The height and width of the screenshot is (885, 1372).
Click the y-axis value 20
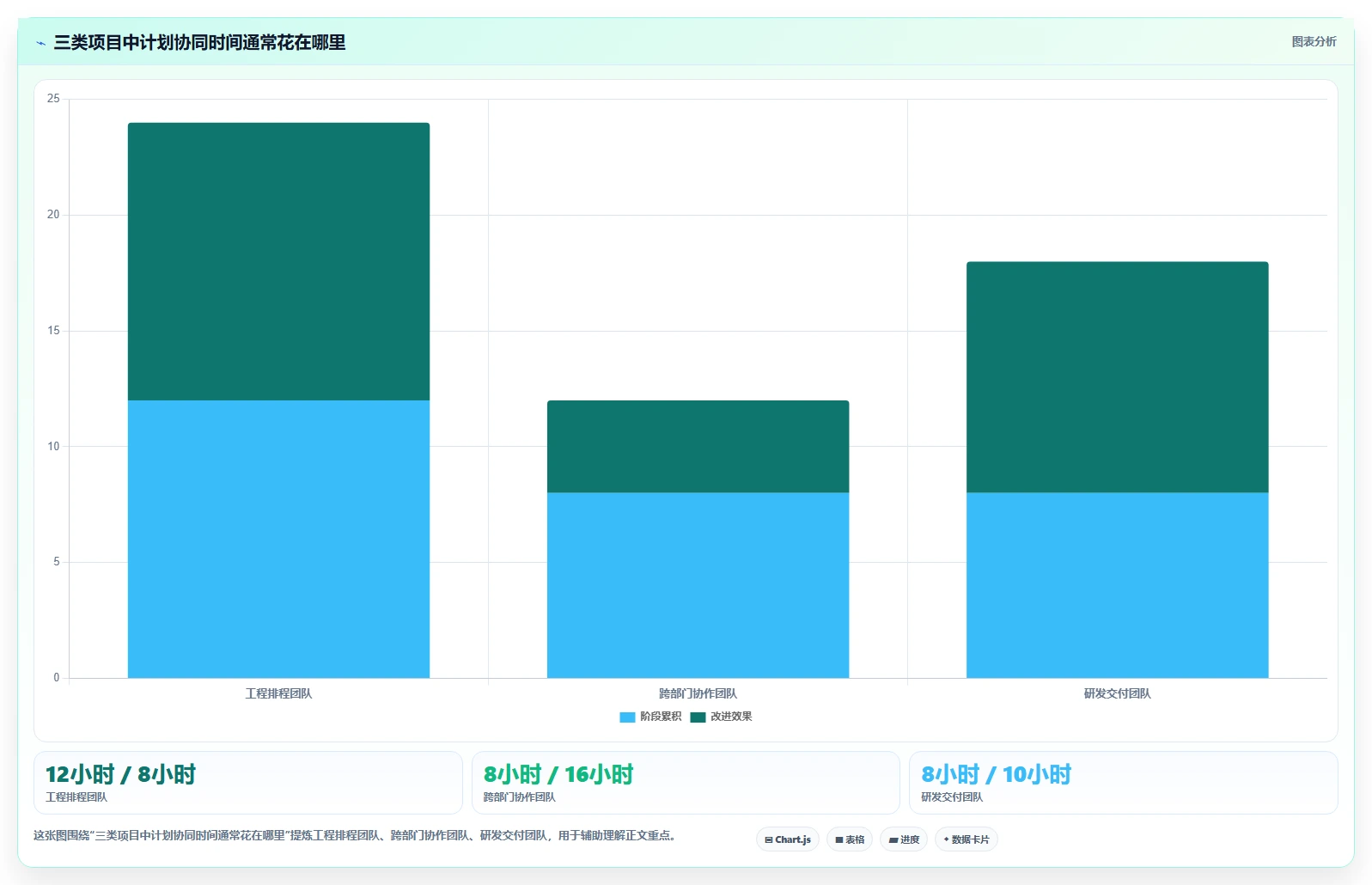(x=53, y=215)
